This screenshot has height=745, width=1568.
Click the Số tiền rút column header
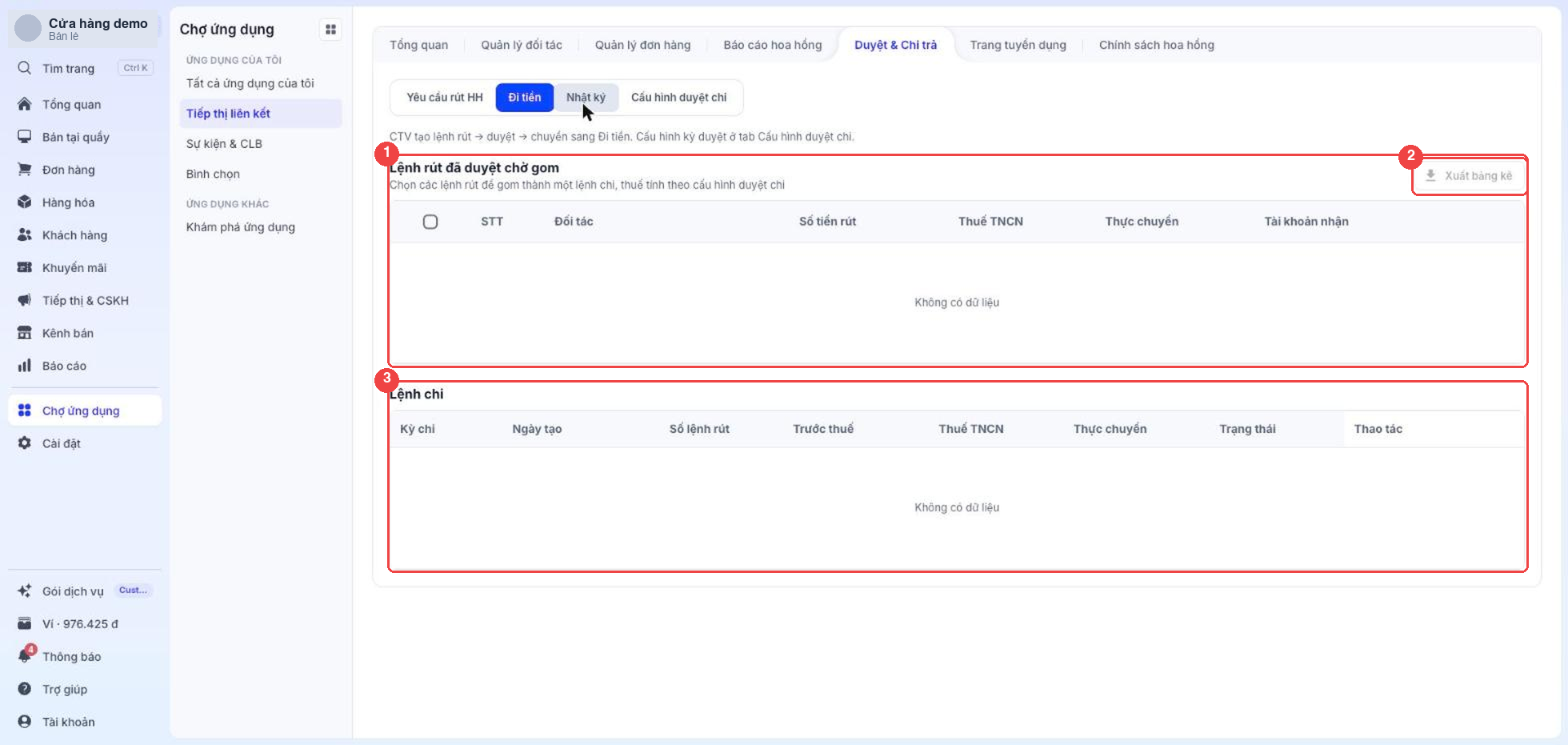point(827,222)
